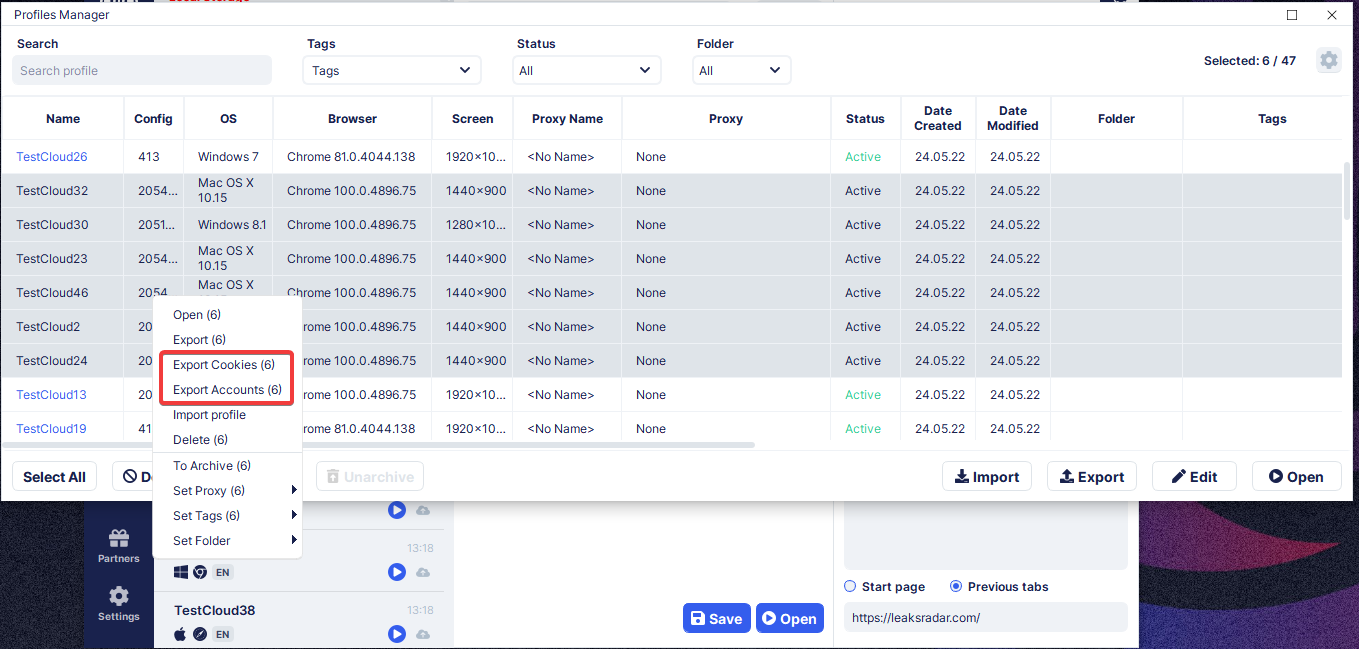Click the horizontal scrollbar under the table

click(380, 445)
